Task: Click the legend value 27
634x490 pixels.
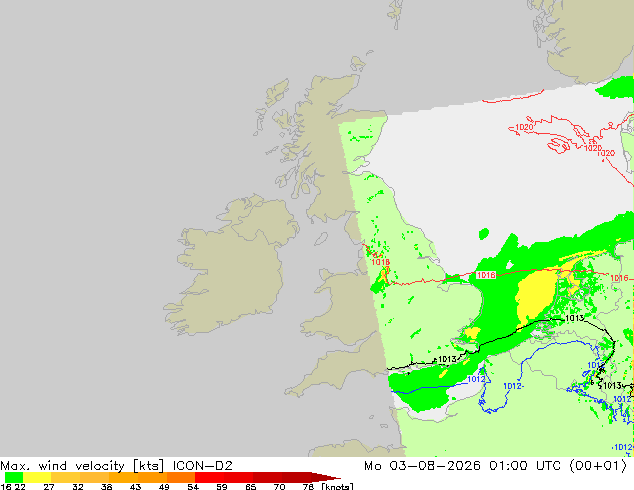Action: 49,486
